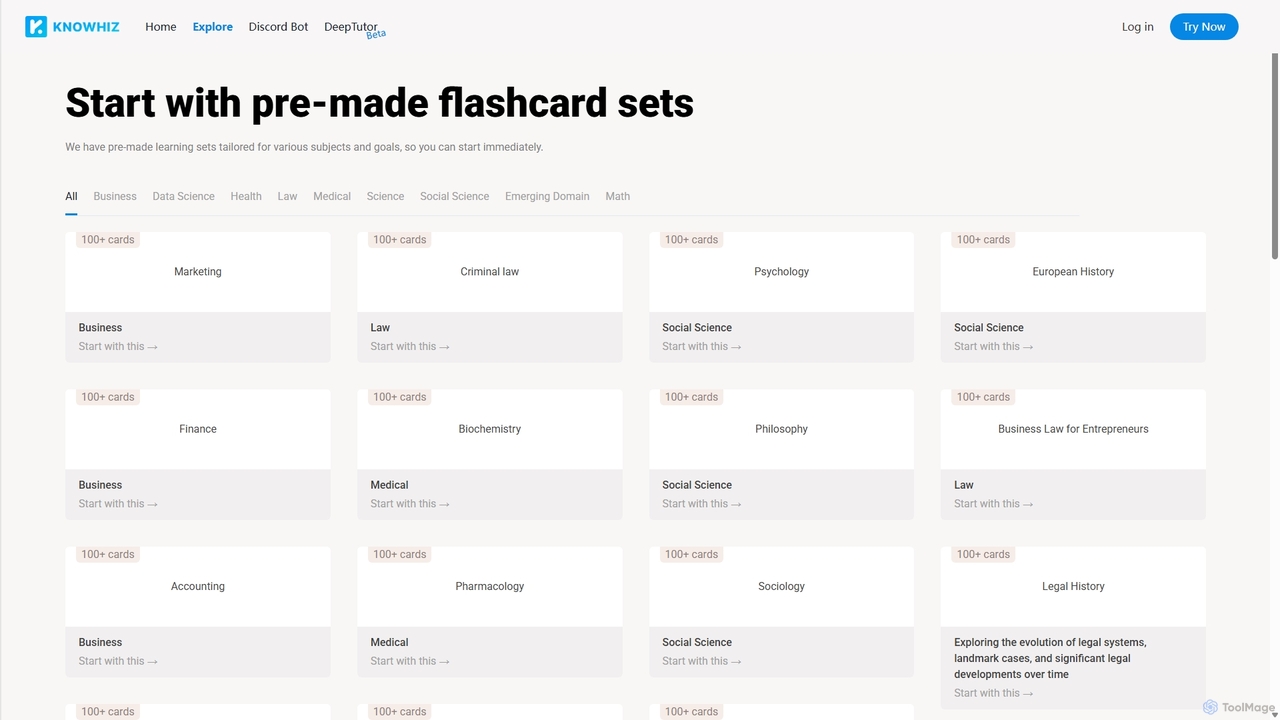Open the Emerging Domain tab
The image size is (1280, 720).
pyautogui.click(x=547, y=196)
